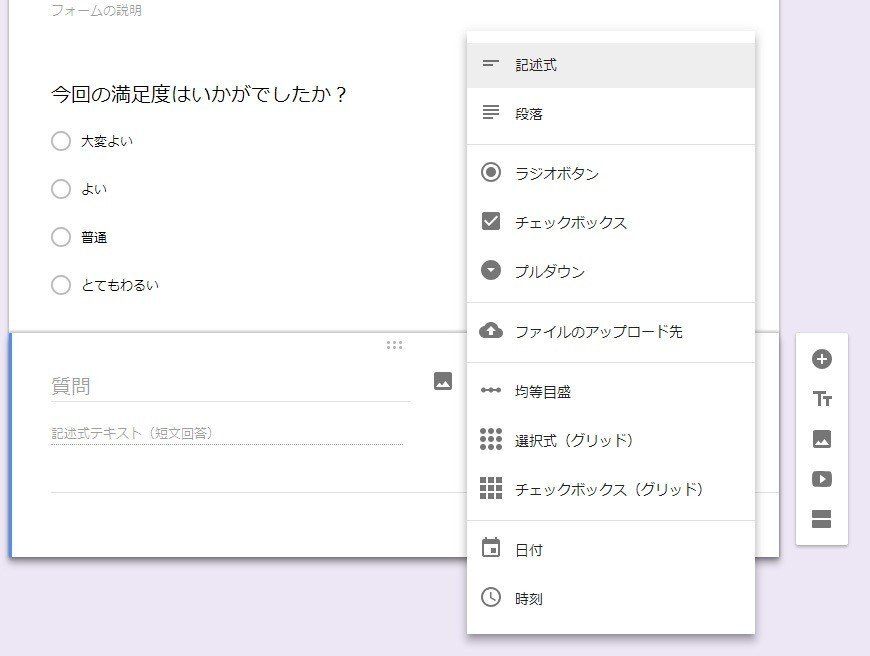This screenshot has width=870, height=656.
Task: Choose 時刻 question type
Action: click(611, 598)
